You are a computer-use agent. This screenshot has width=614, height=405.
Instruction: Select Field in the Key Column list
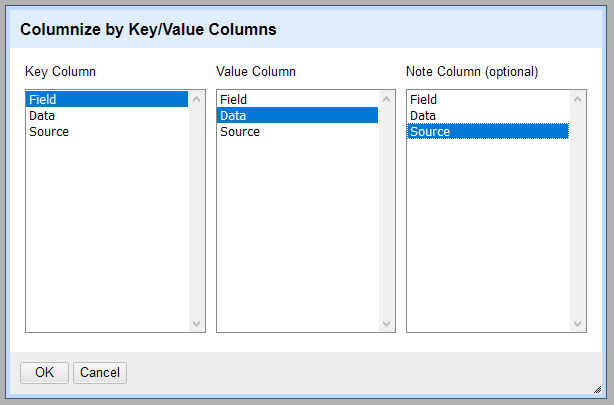point(106,99)
